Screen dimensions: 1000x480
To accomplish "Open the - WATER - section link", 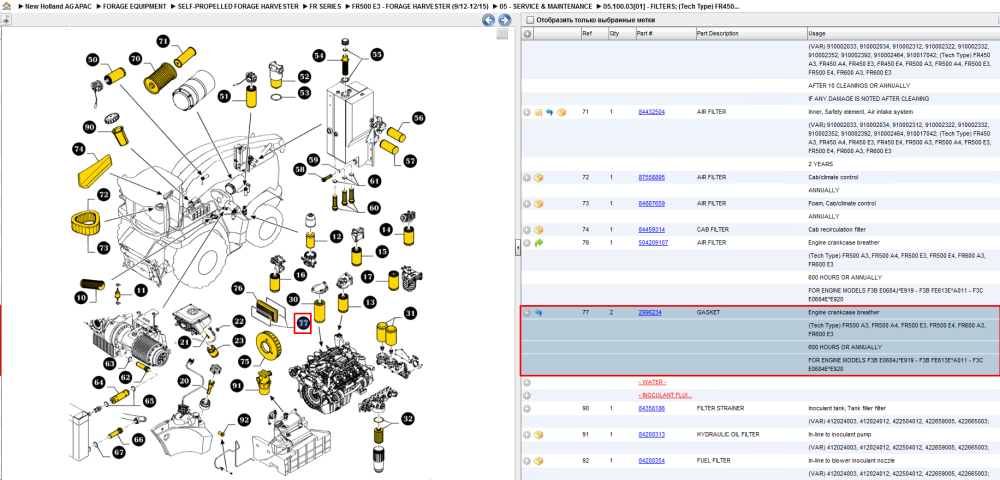I will (652, 382).
